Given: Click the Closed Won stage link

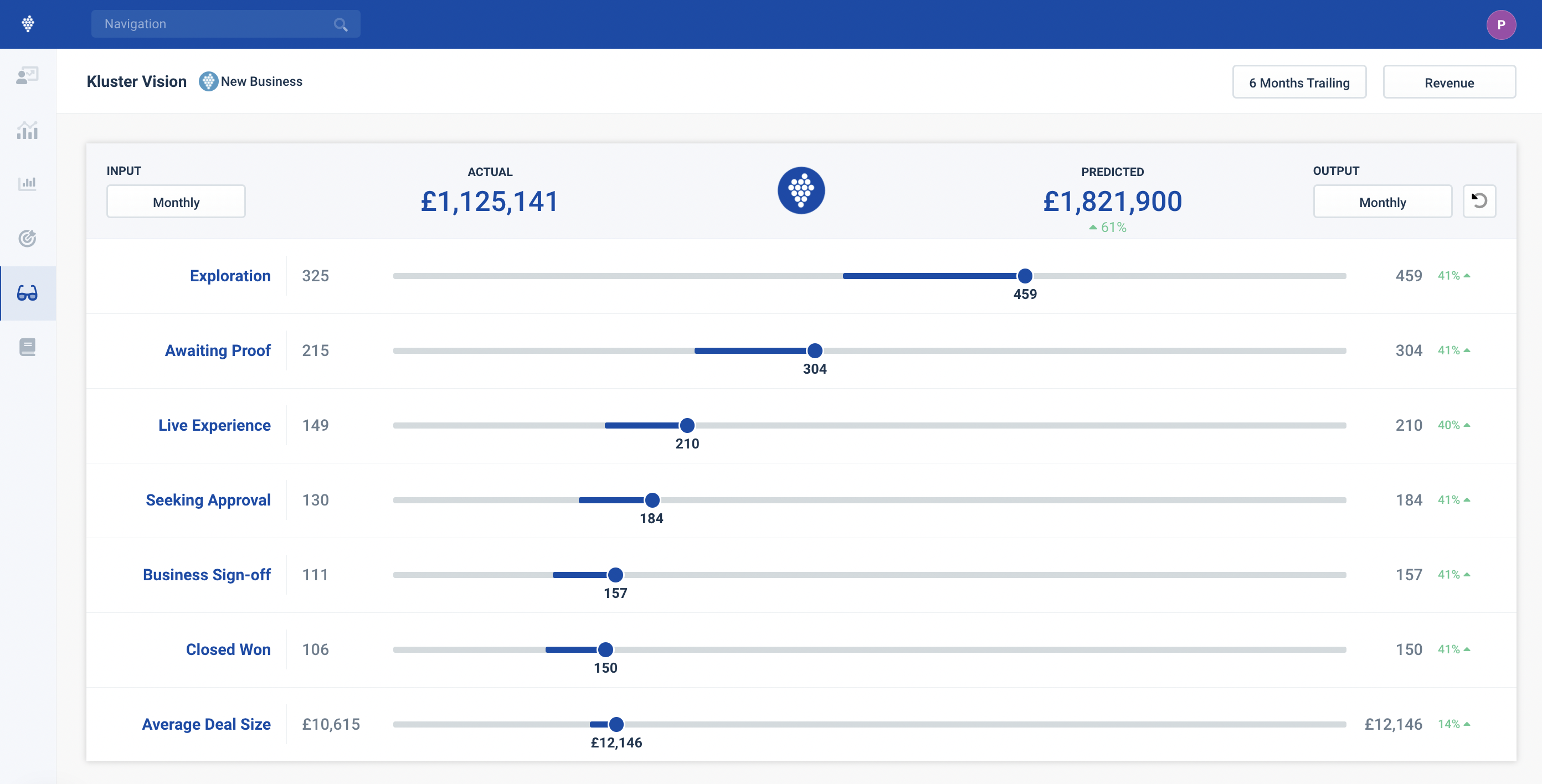Looking at the screenshot, I should click(228, 649).
